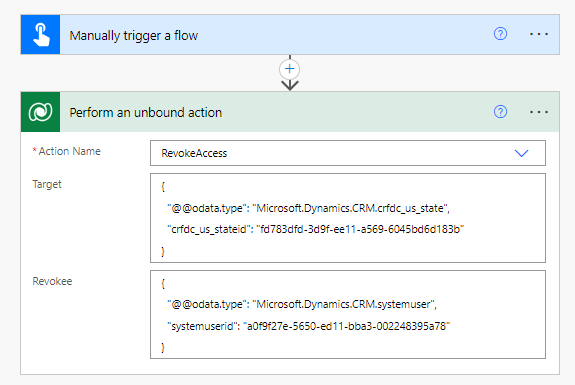Image resolution: width=575 pixels, height=385 pixels.
Task: Click the manual trigger hand icon
Action: [x=40, y=34]
